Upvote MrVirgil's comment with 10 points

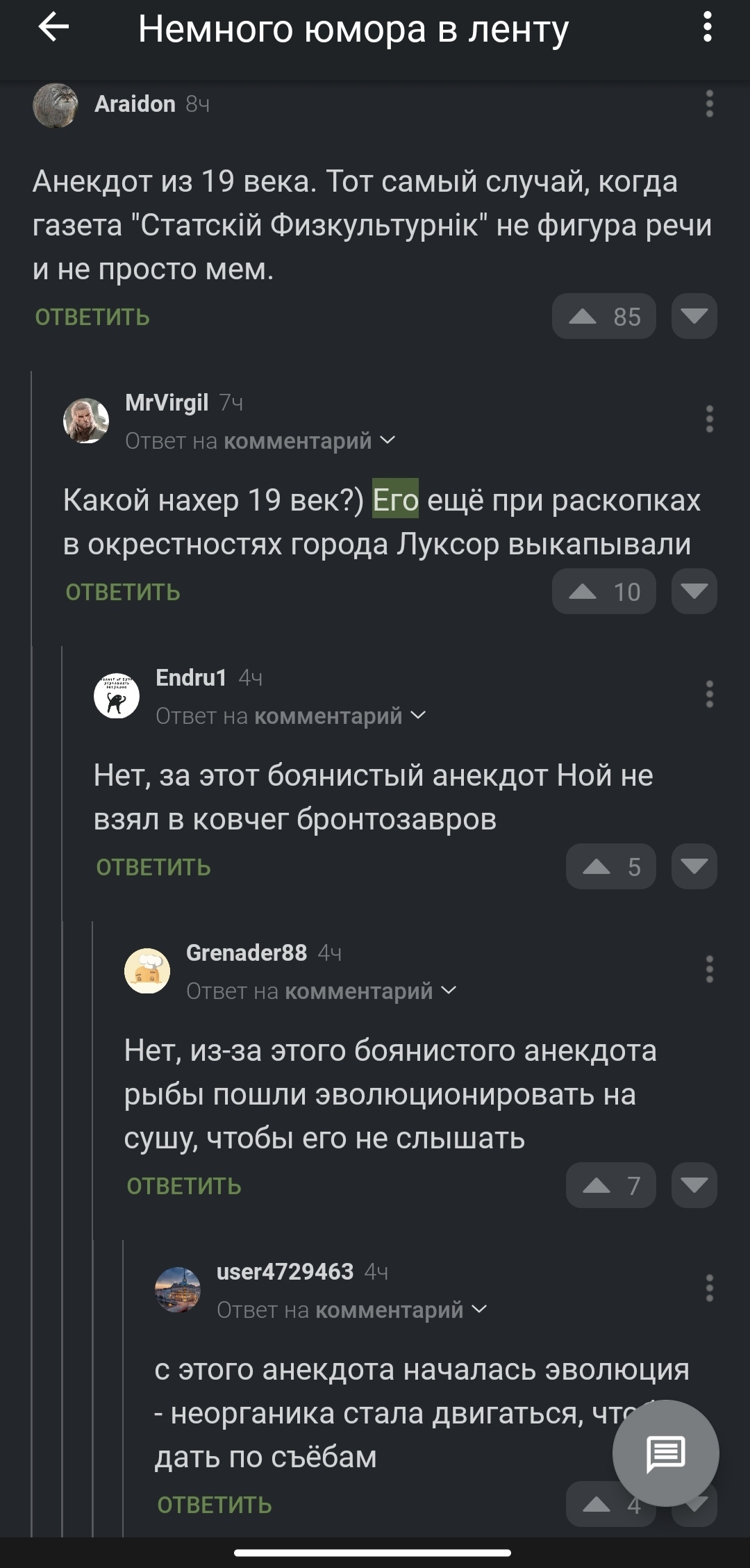tap(603, 592)
